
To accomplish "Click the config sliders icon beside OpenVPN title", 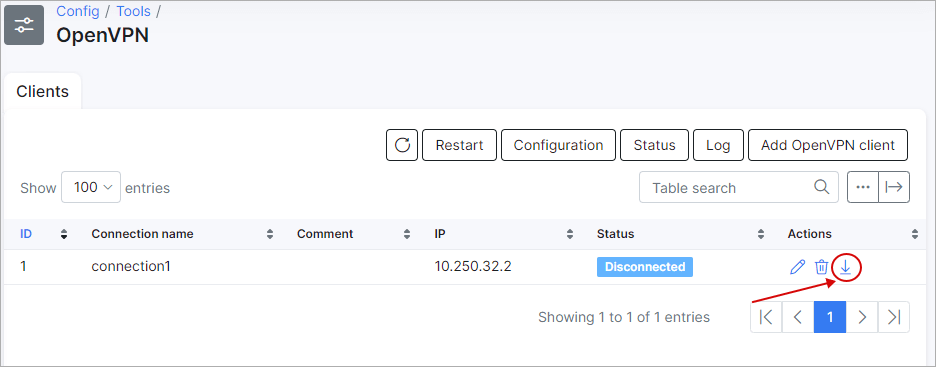I will point(24,25).
